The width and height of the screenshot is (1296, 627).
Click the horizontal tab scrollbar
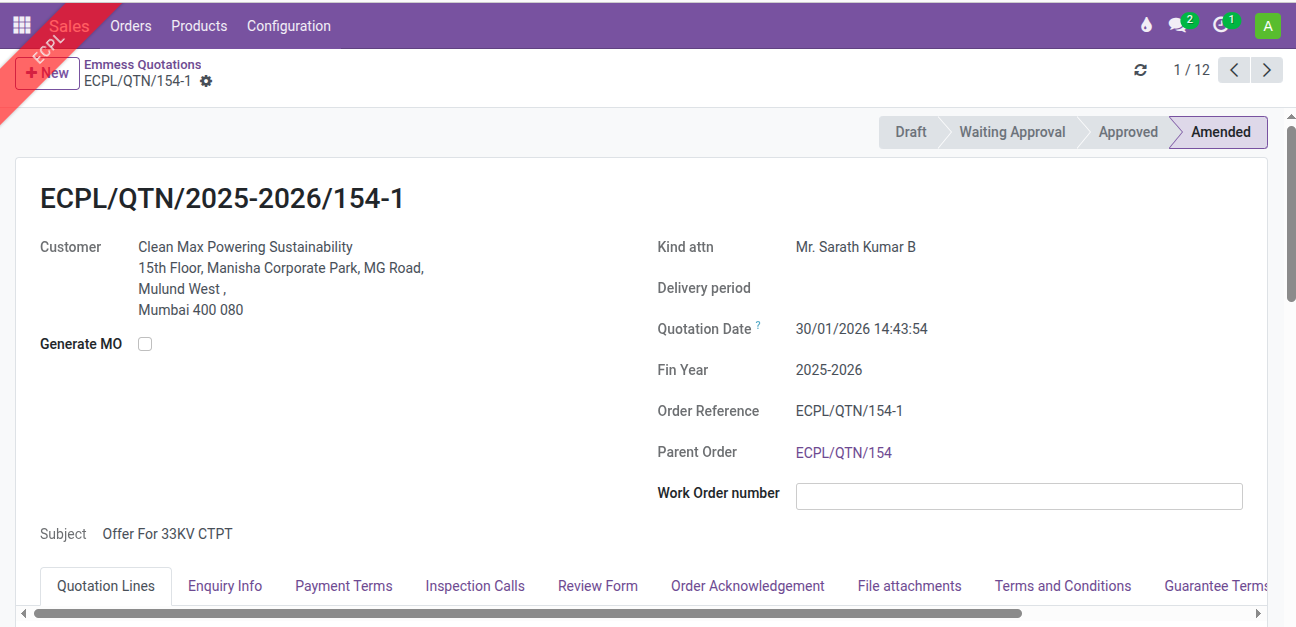527,614
